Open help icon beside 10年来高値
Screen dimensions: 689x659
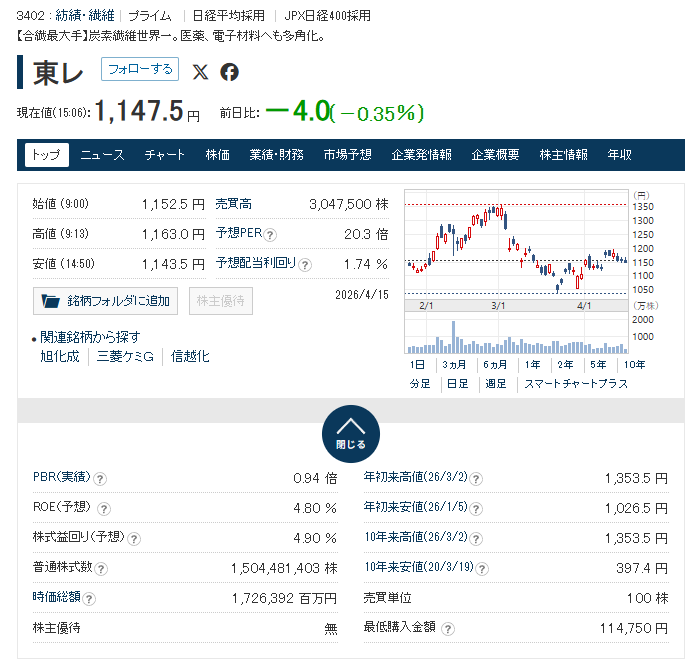tap(476, 539)
